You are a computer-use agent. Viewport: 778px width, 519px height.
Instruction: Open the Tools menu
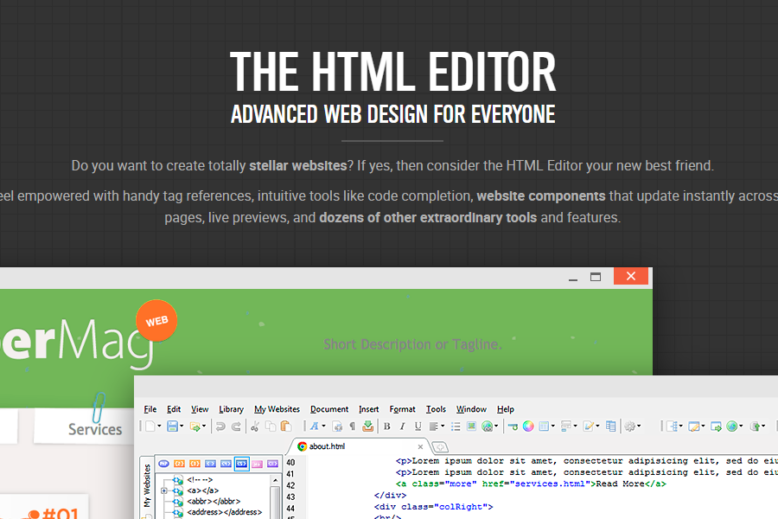[x=436, y=409]
